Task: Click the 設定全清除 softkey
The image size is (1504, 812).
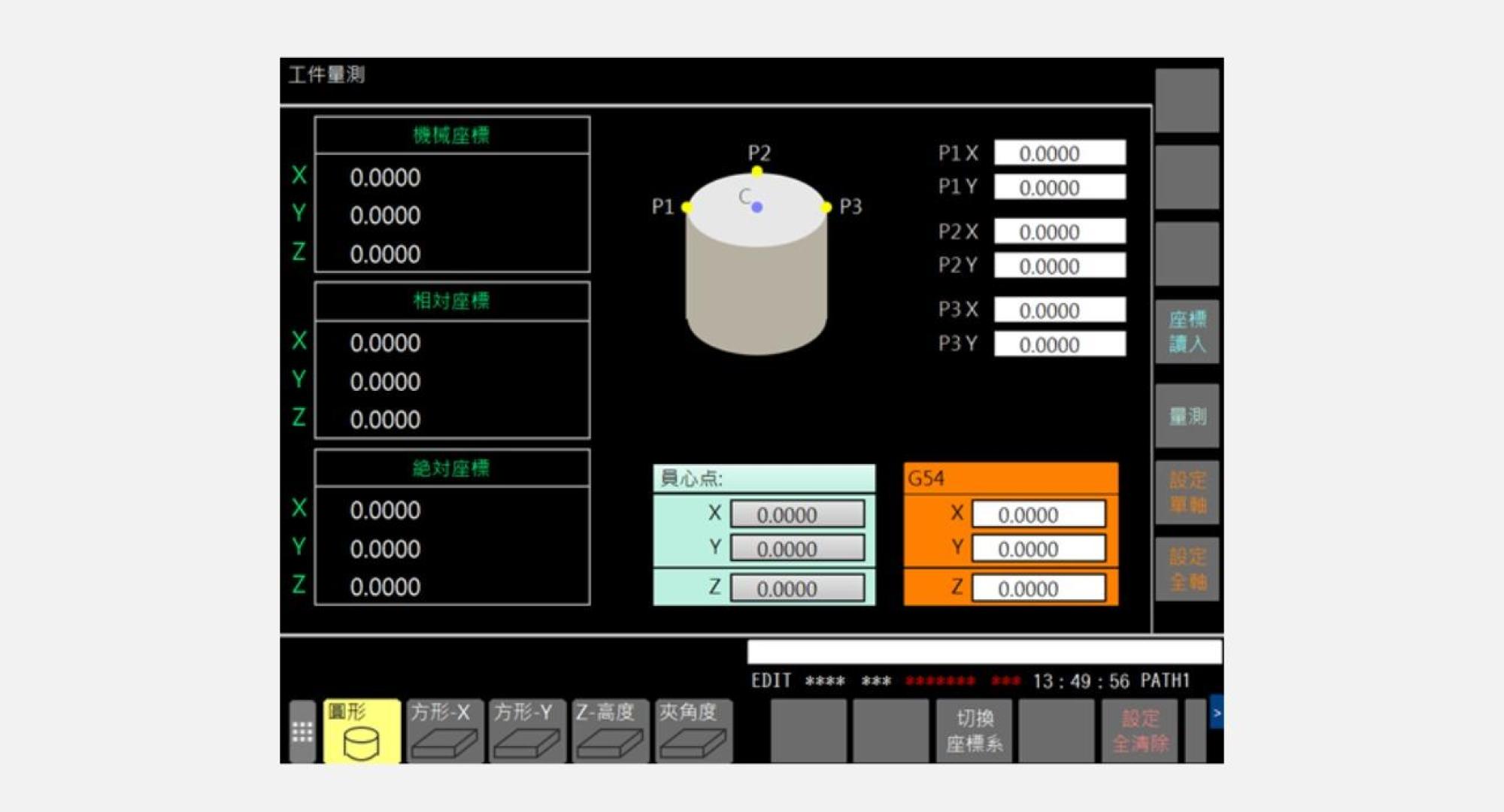Action: pyautogui.click(x=1140, y=731)
